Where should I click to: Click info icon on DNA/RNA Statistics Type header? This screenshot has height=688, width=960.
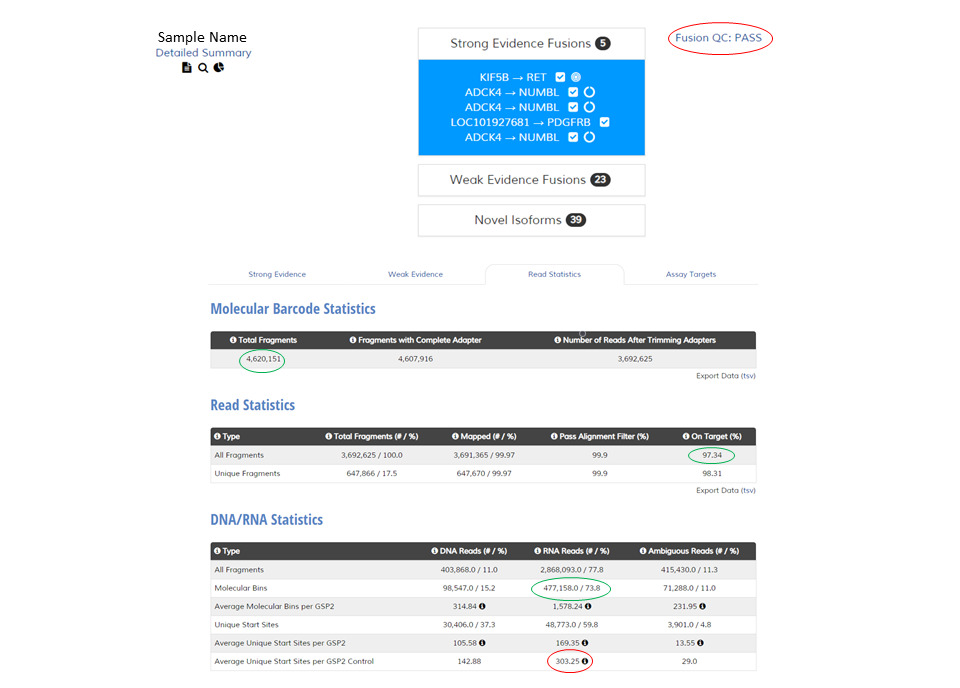(x=217, y=551)
